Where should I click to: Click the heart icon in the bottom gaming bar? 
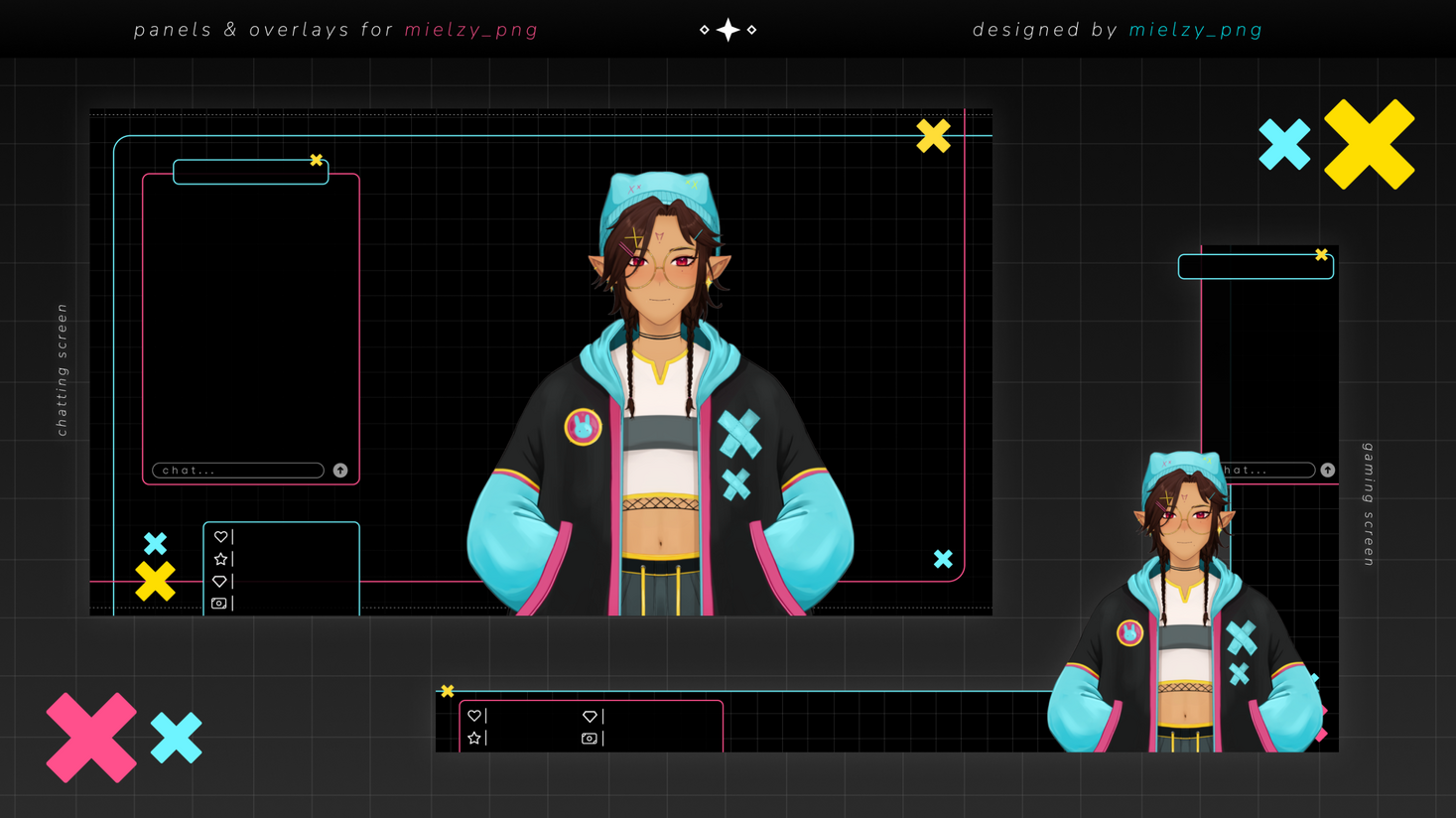pos(474,716)
